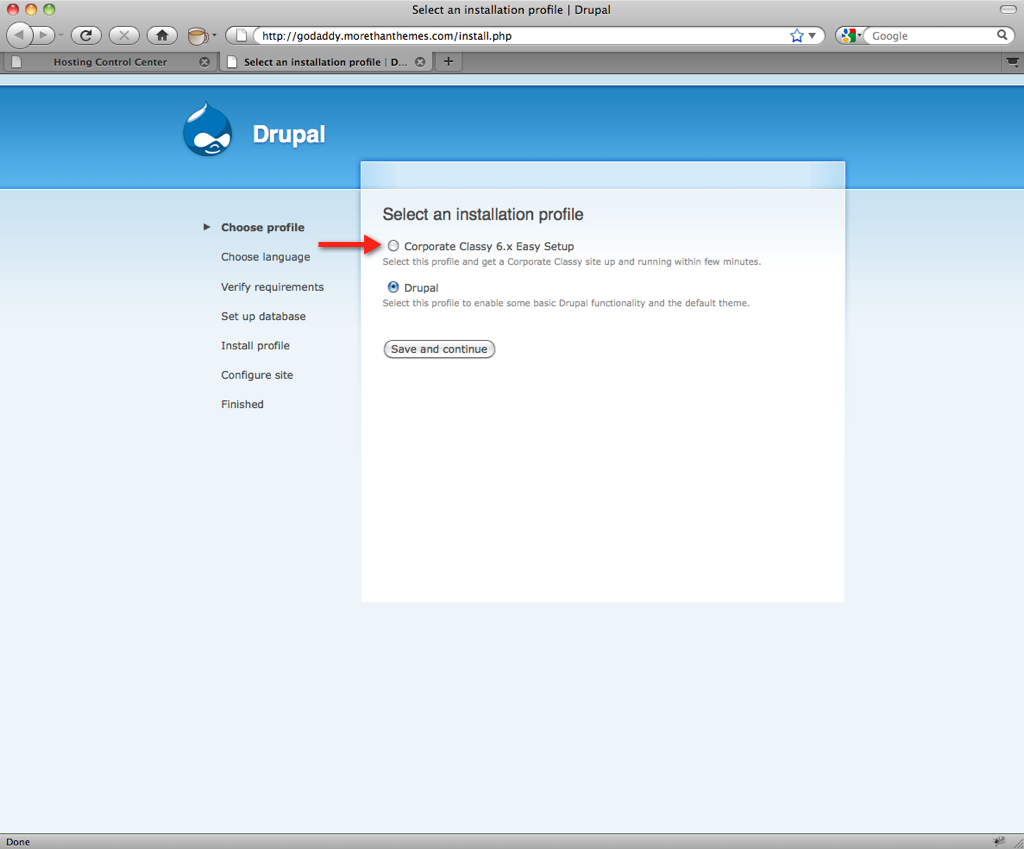
Task: Go forward with the Forward arrow
Action: pyautogui.click(x=43, y=35)
